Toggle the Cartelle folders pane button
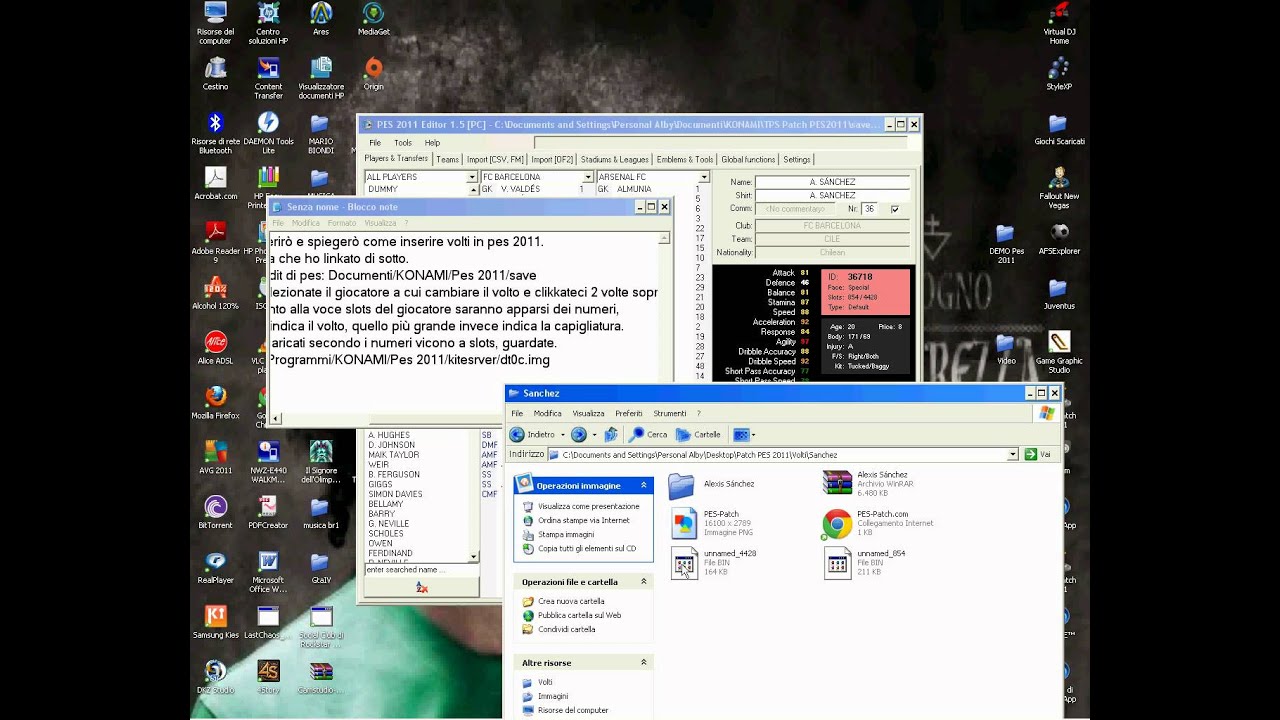This screenshot has height=720, width=1280. [698, 435]
